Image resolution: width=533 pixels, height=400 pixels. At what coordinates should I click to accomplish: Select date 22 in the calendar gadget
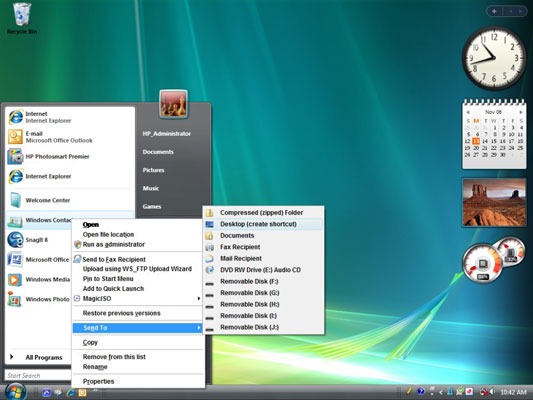point(494,148)
